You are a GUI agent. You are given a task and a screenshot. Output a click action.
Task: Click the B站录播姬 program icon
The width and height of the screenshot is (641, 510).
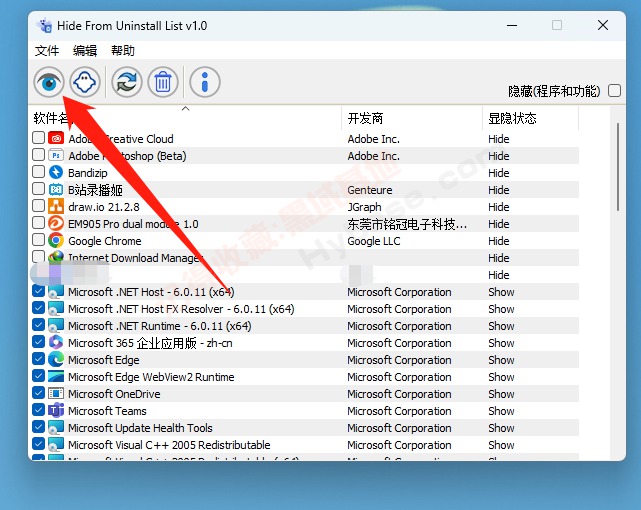(x=56, y=190)
